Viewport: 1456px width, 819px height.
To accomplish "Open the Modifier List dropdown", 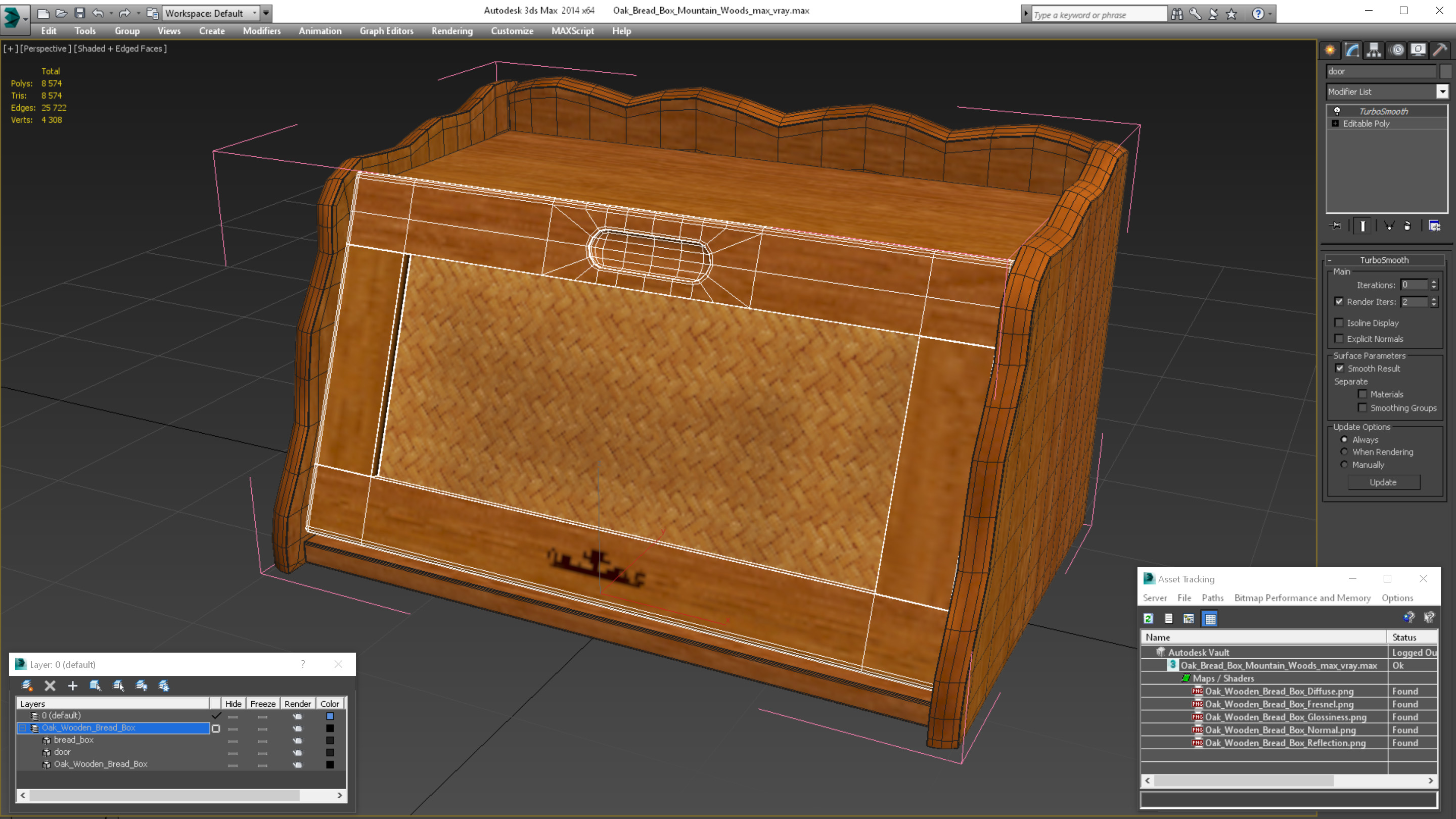I will (1442, 92).
